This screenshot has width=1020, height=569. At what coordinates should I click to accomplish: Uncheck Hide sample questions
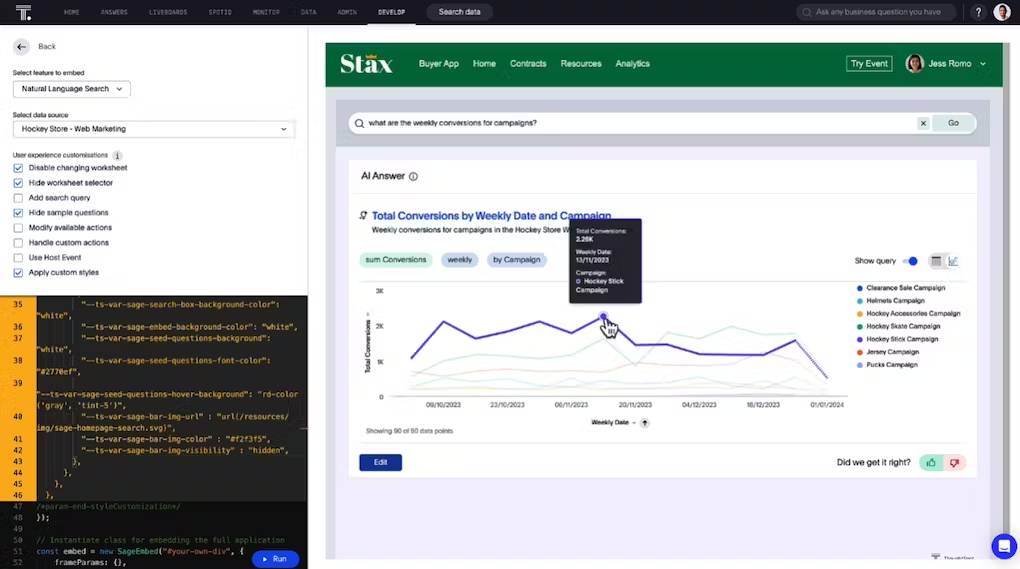[18, 213]
